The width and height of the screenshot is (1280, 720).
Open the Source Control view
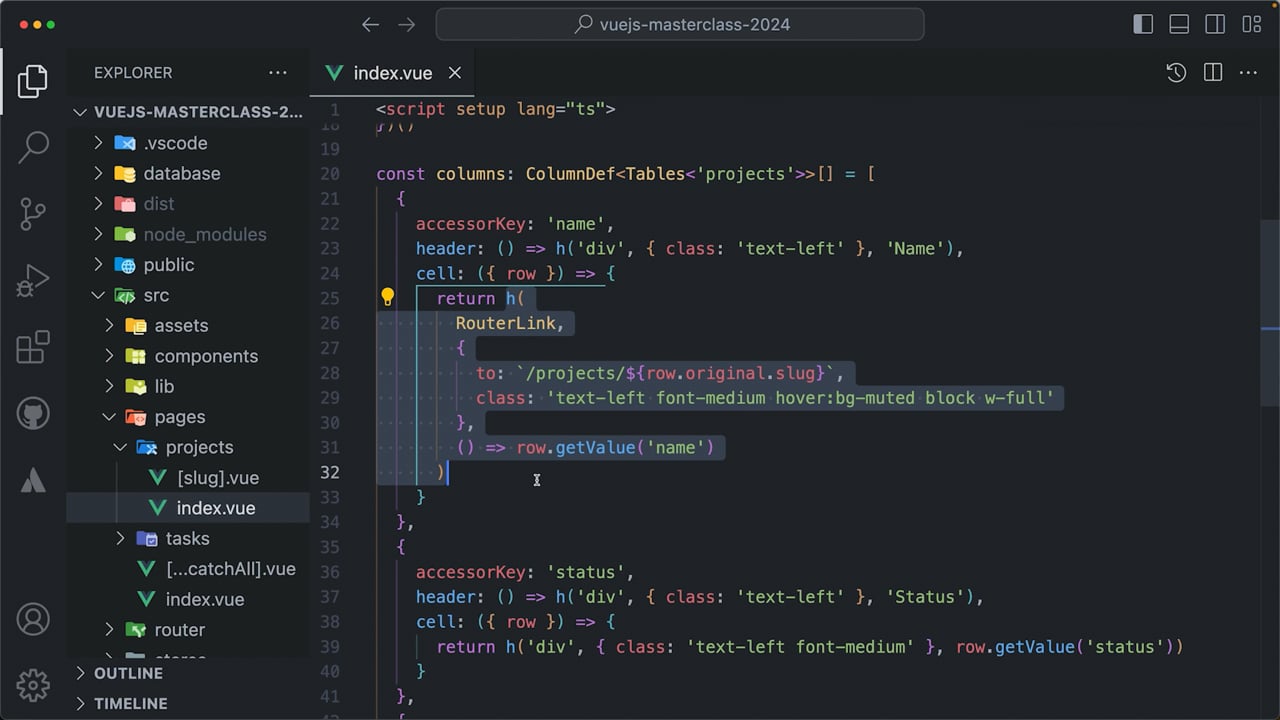pos(33,214)
